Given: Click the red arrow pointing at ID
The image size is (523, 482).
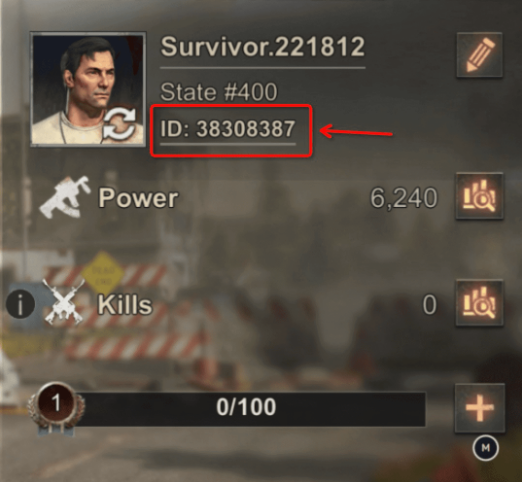Looking at the screenshot, I should coord(356,131).
